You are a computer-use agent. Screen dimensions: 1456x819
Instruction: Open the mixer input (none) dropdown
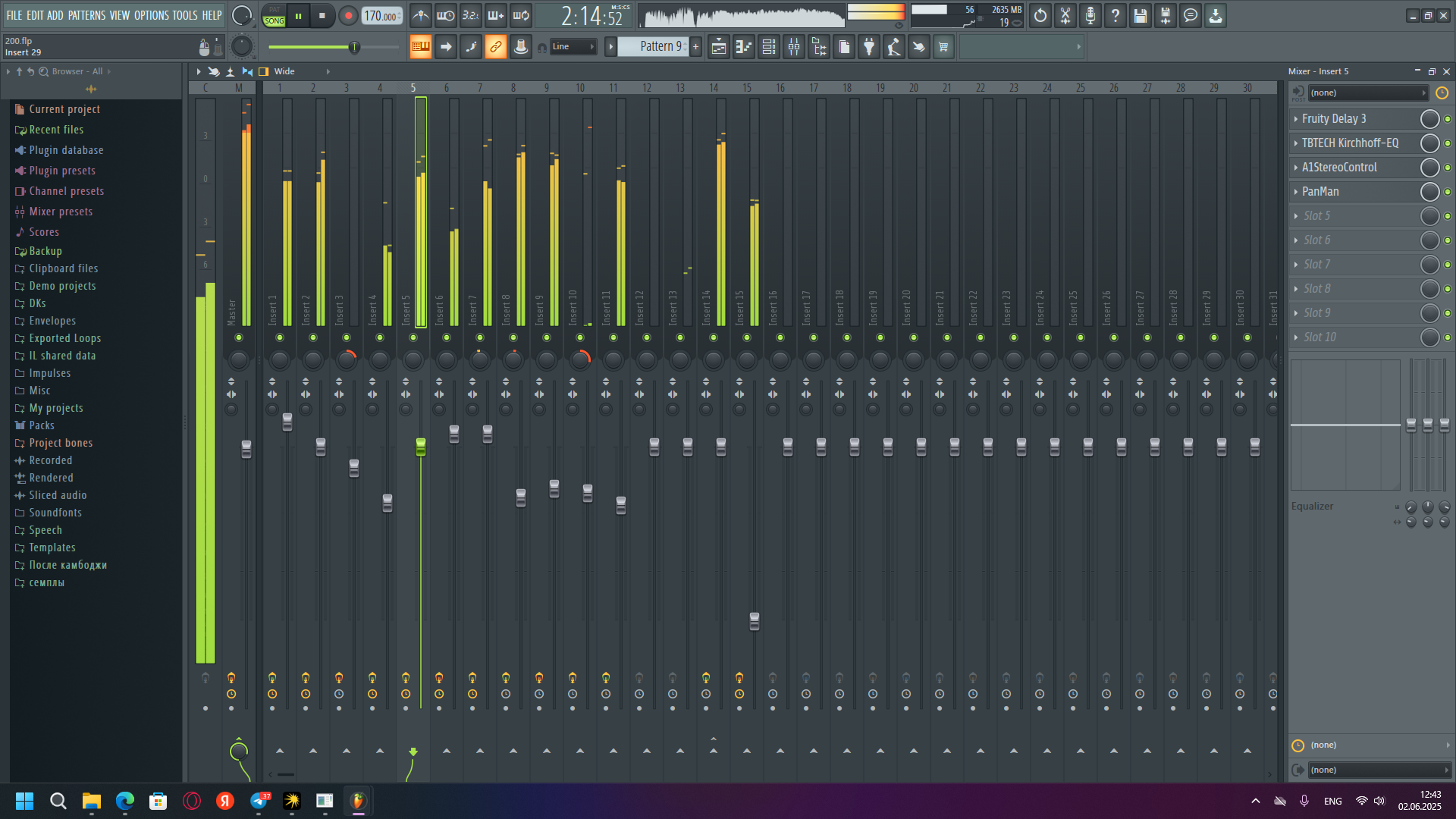click(x=1367, y=93)
